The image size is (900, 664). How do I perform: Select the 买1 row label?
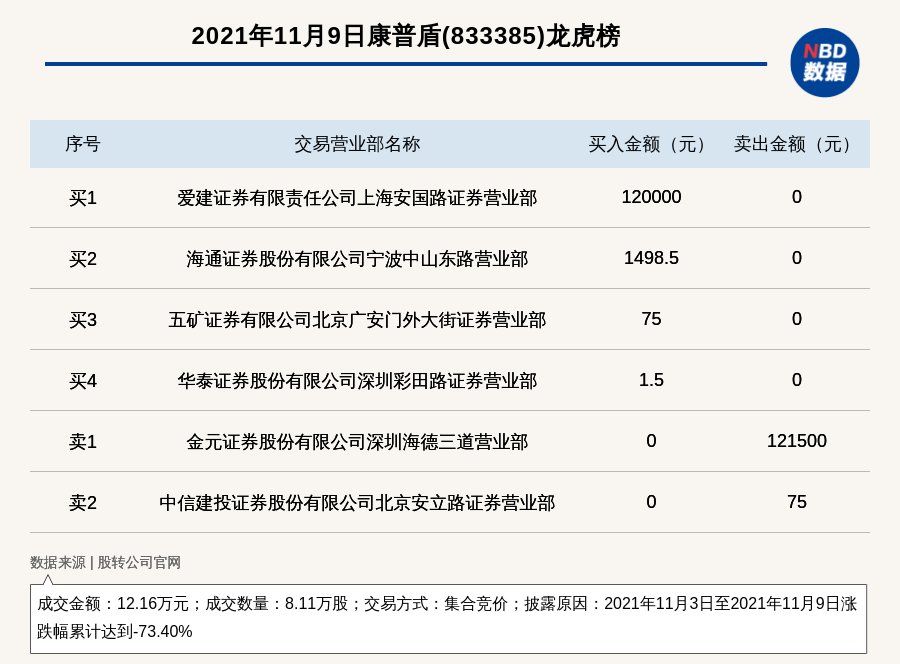point(83,198)
